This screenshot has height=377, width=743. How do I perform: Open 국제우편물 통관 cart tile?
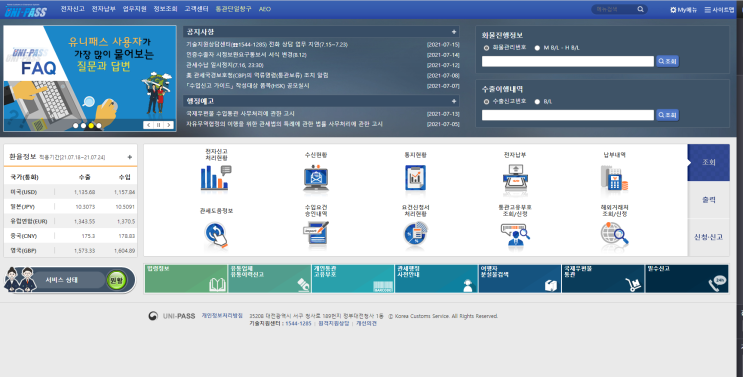603,278
